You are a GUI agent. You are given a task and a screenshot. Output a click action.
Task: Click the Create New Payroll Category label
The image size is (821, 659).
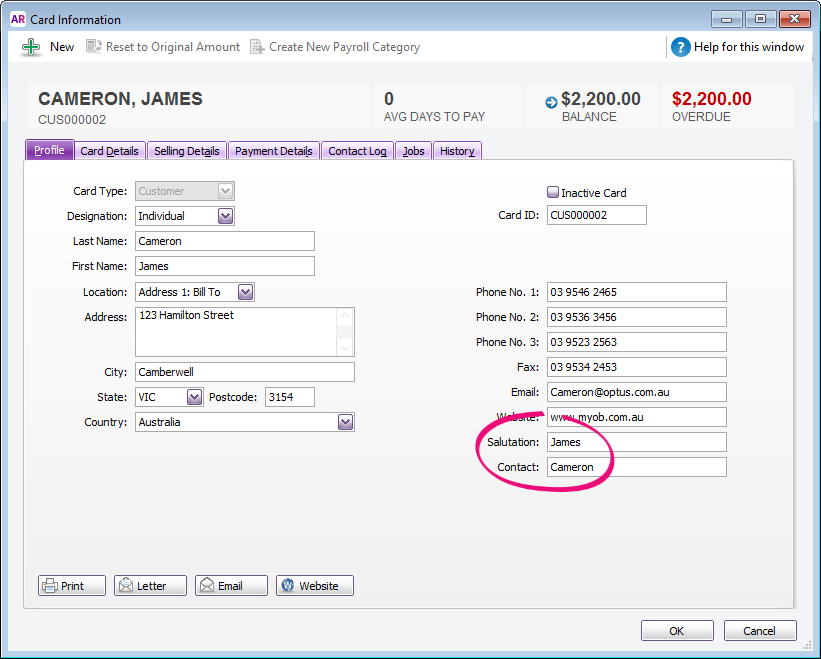[x=345, y=47]
